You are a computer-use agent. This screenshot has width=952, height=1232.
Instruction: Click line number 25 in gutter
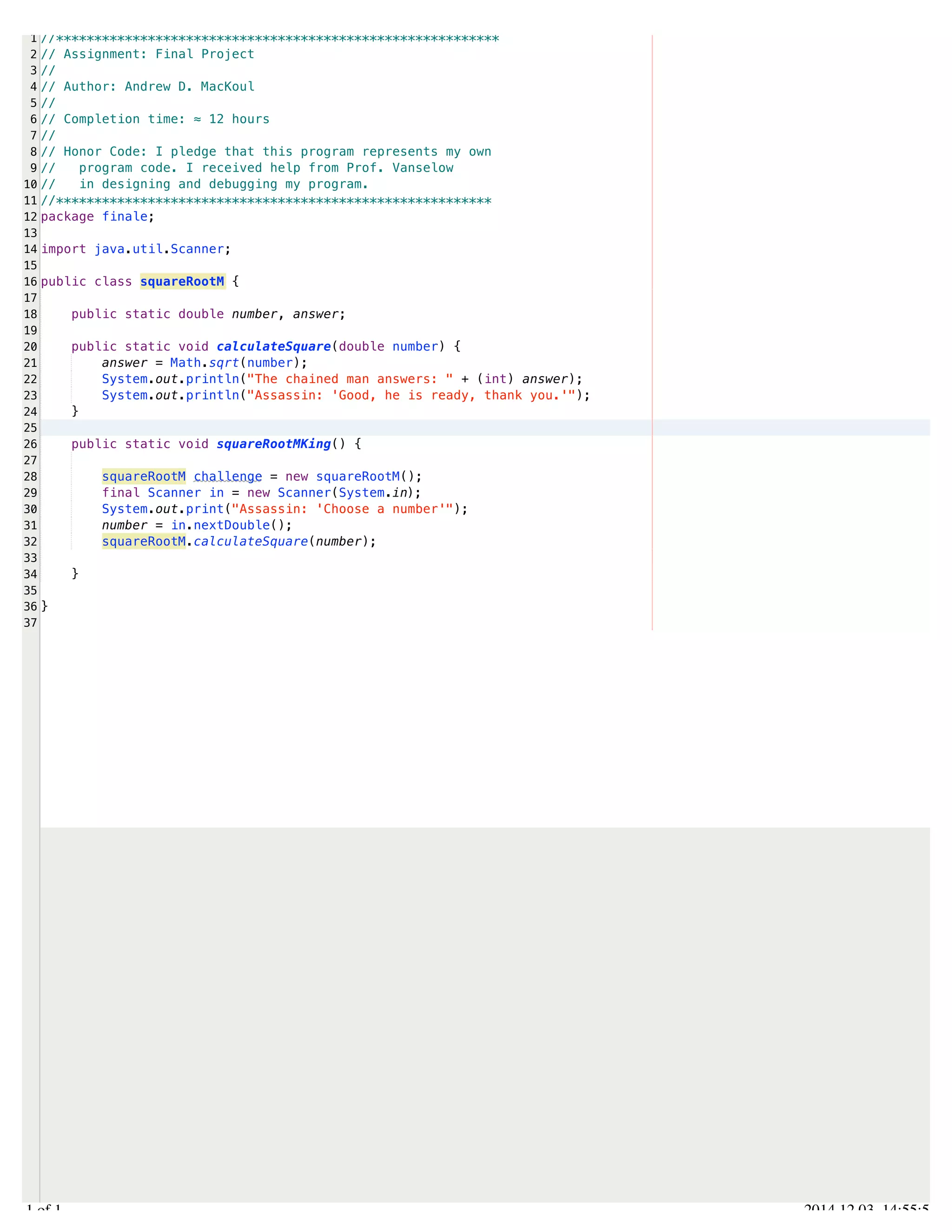(x=31, y=428)
